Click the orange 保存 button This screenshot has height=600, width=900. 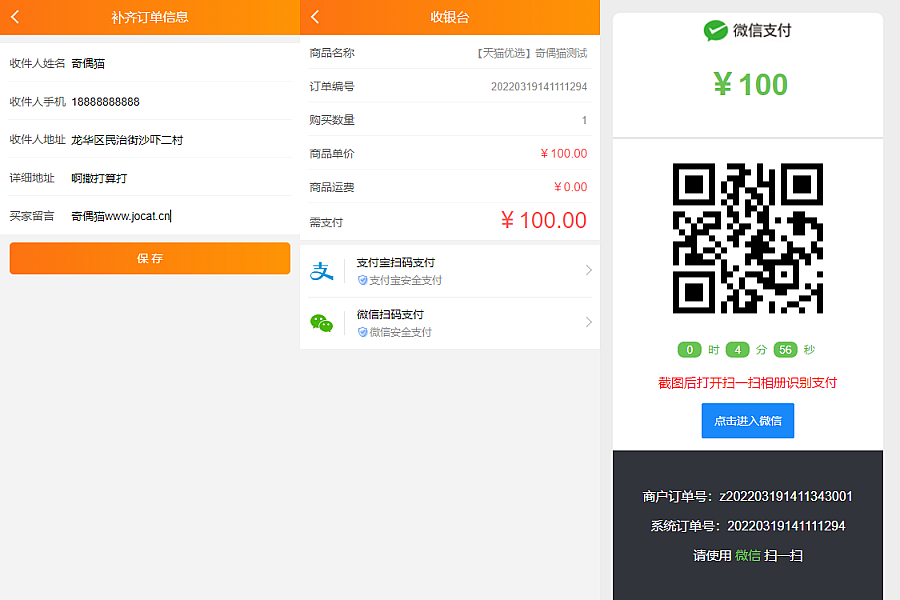(x=150, y=258)
